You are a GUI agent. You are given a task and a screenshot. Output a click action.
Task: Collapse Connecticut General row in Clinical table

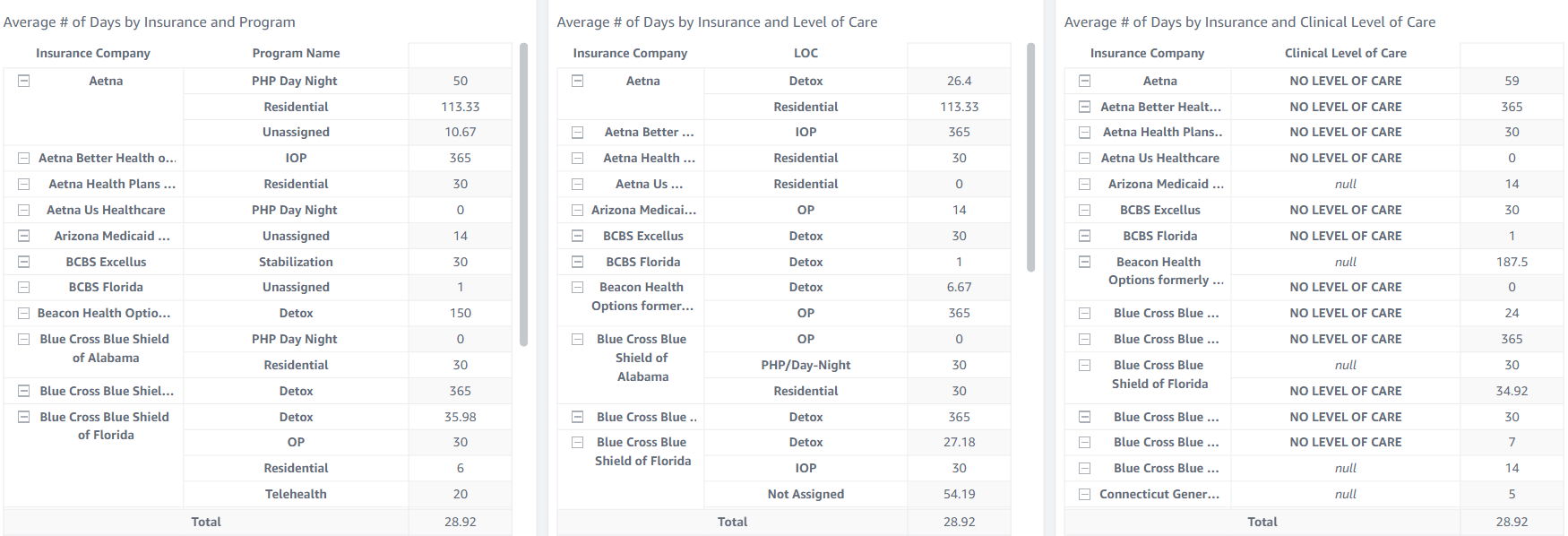[x=1084, y=494]
